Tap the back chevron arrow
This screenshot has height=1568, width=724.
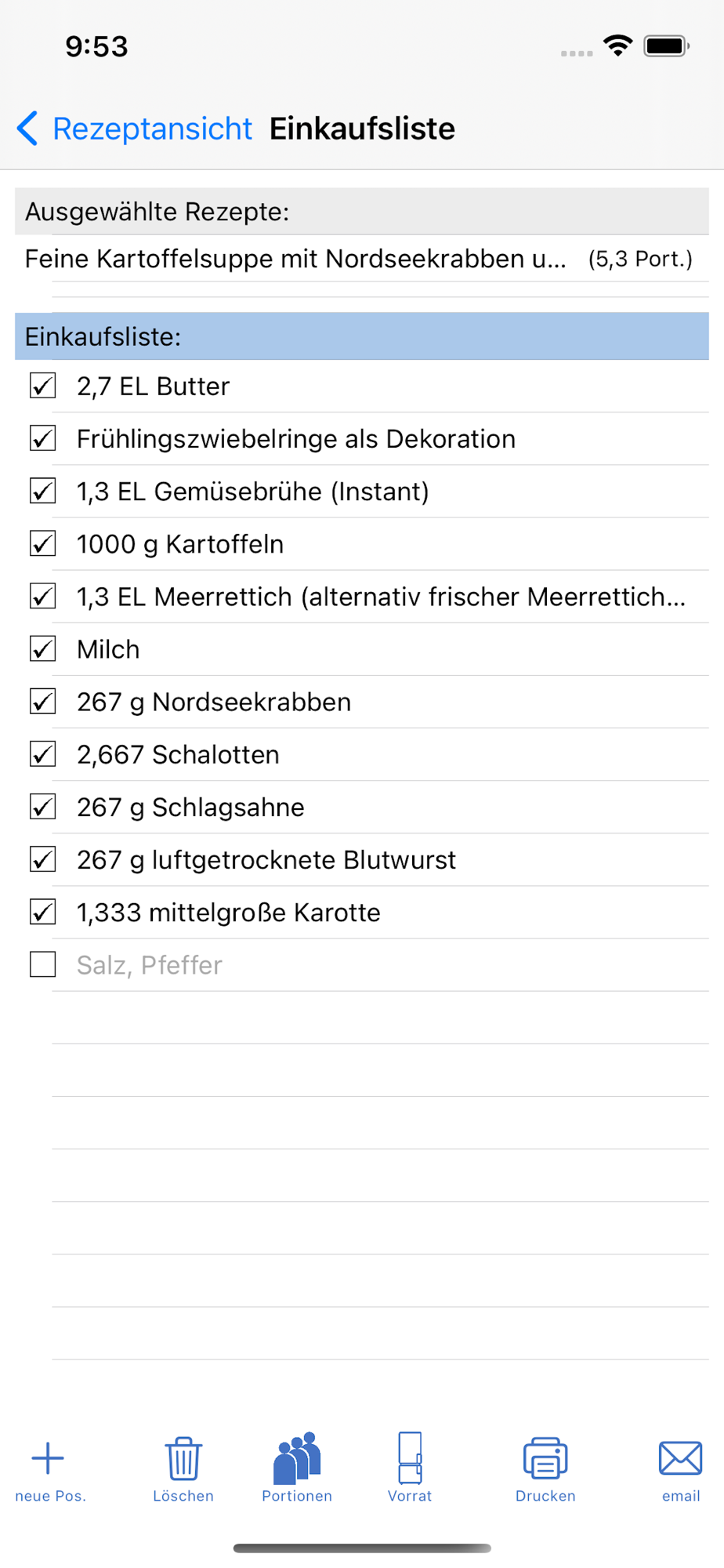point(27,128)
